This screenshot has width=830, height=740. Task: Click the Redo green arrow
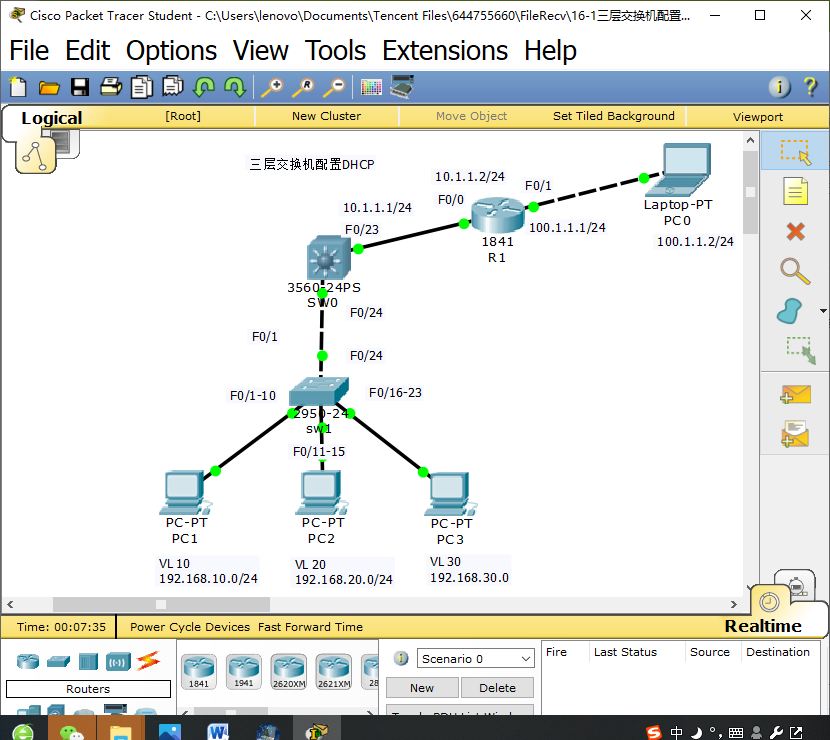click(234, 87)
